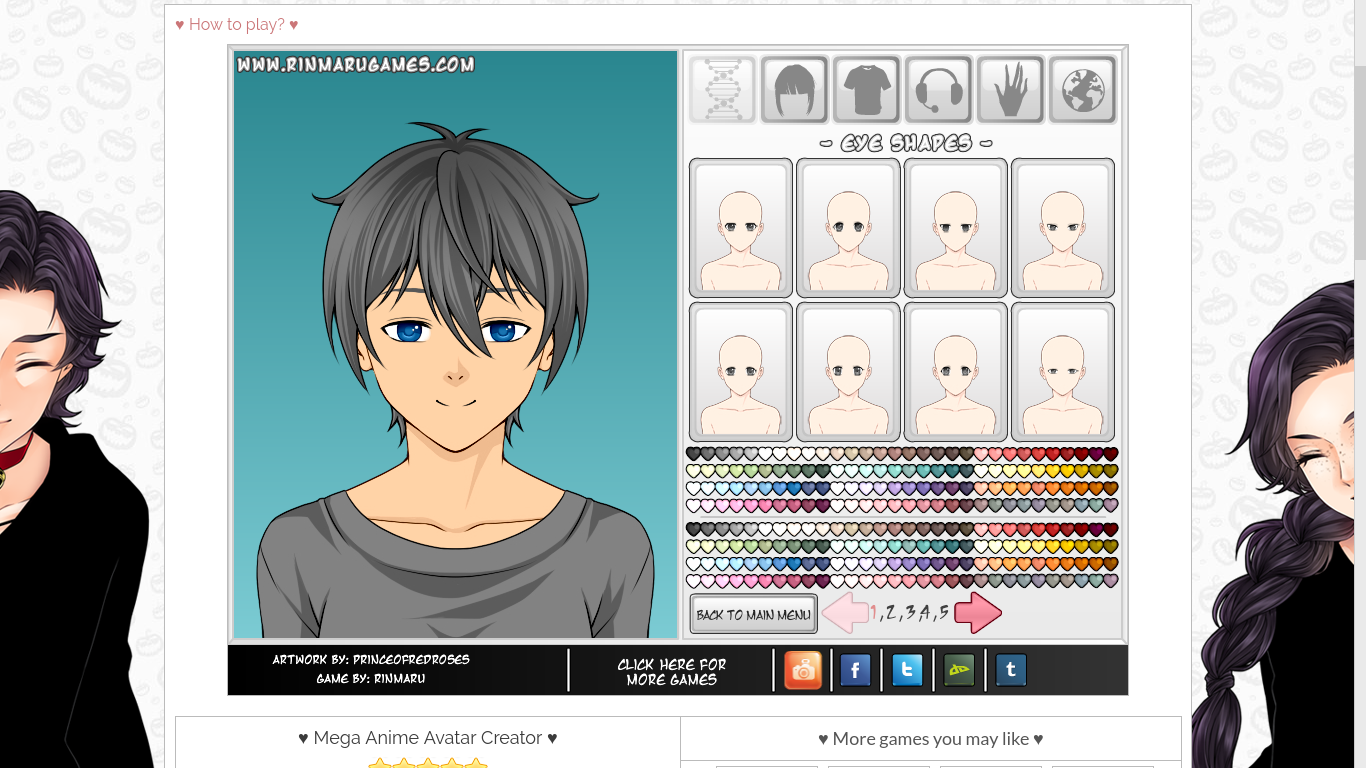Open the t-shirt clothing tab

[866, 90]
